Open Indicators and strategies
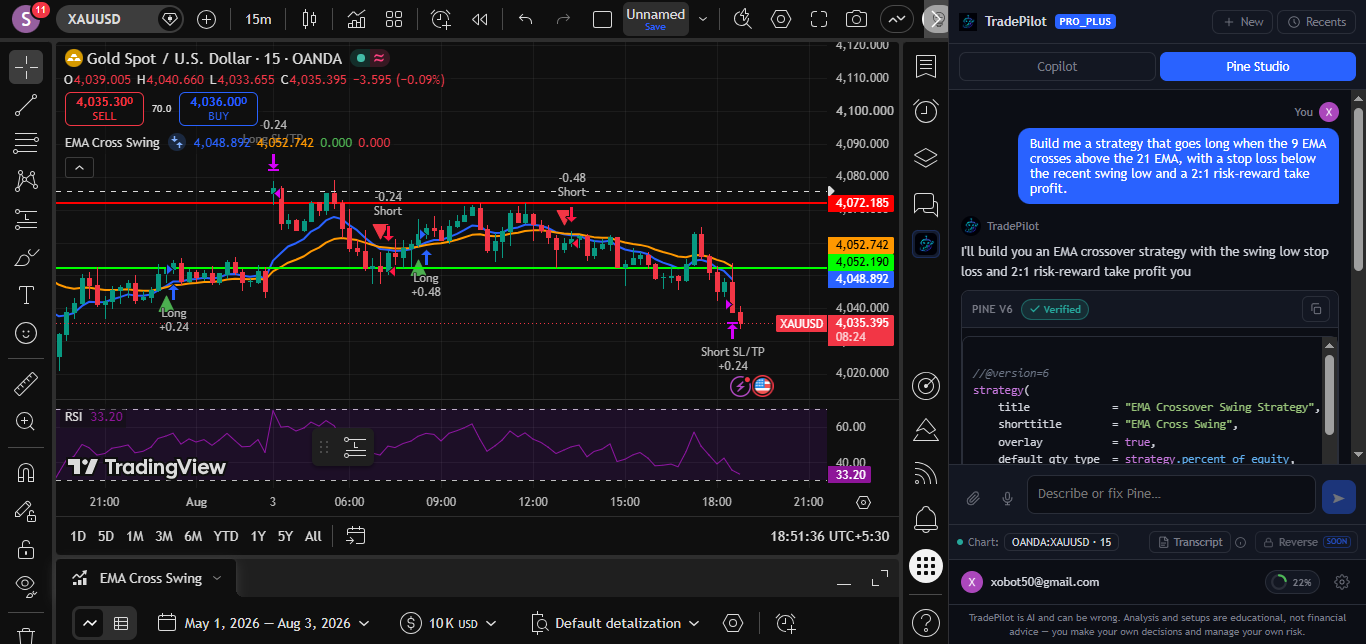The height and width of the screenshot is (644, 1366). click(356, 19)
